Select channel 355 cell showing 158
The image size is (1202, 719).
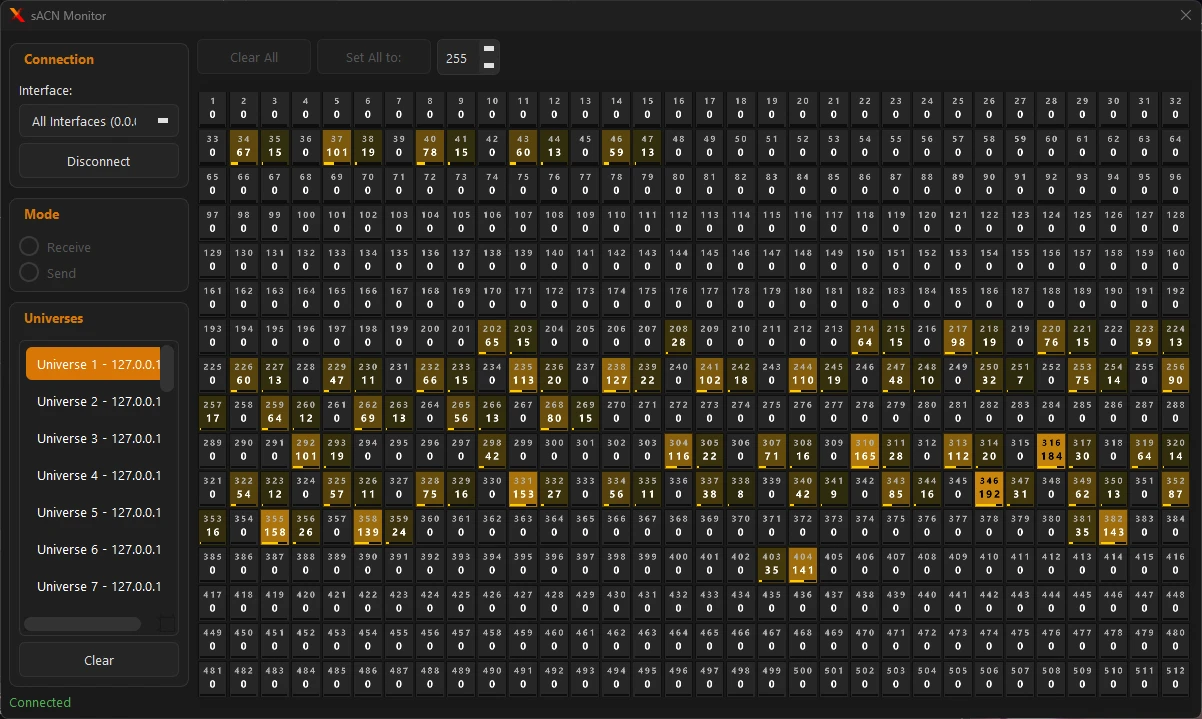pyautogui.click(x=275, y=526)
